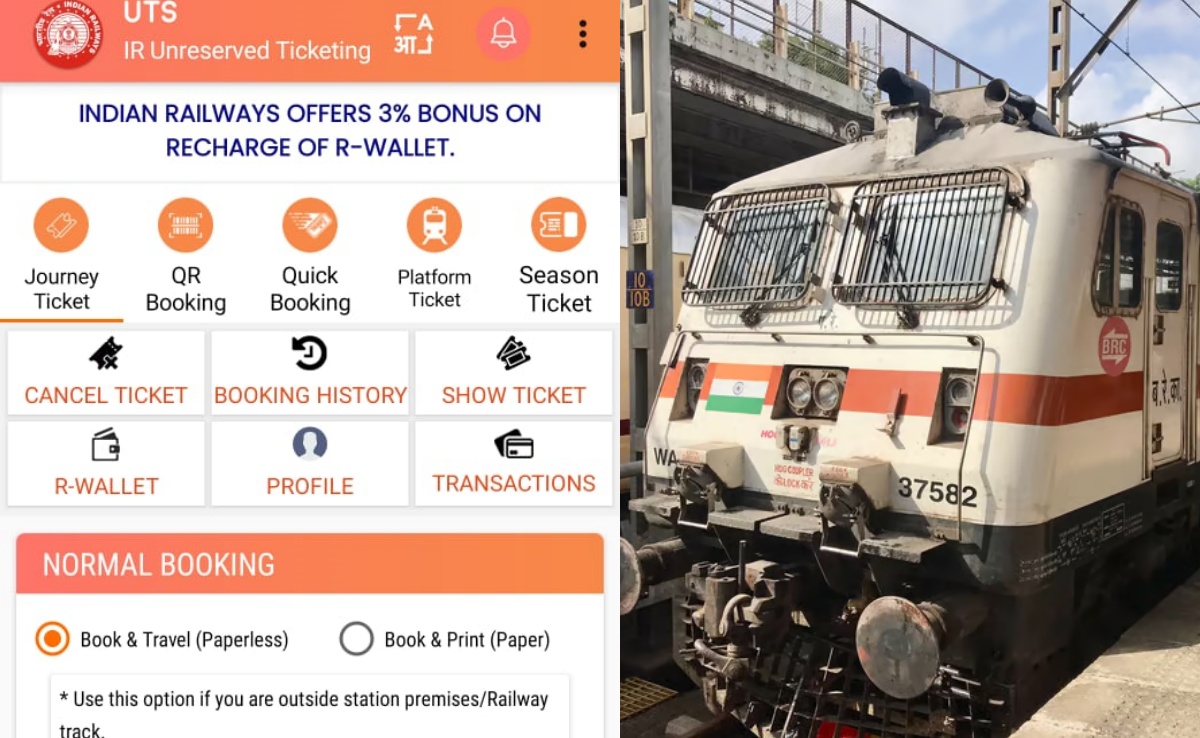
Task: Click the Indian Railways logo
Action: (x=67, y=33)
